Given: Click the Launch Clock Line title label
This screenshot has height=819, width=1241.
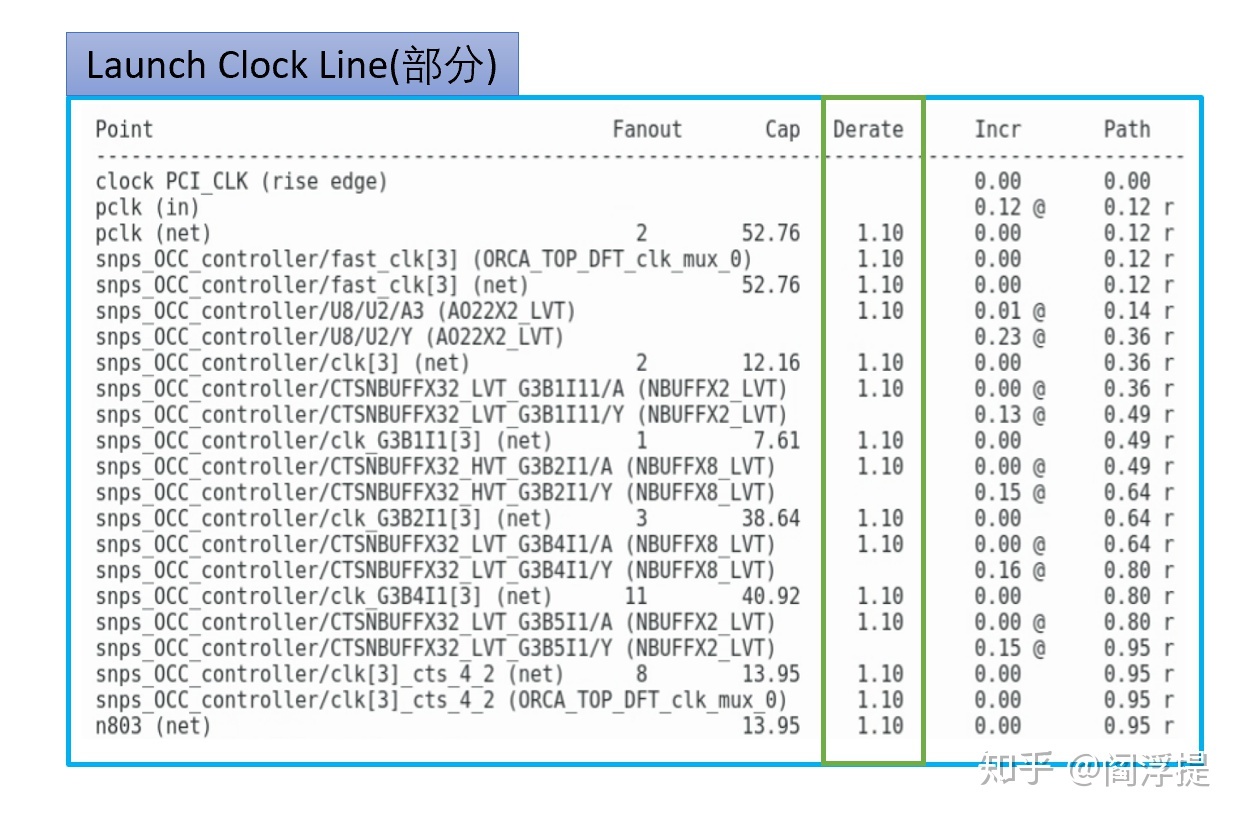Looking at the screenshot, I should (x=292, y=64).
